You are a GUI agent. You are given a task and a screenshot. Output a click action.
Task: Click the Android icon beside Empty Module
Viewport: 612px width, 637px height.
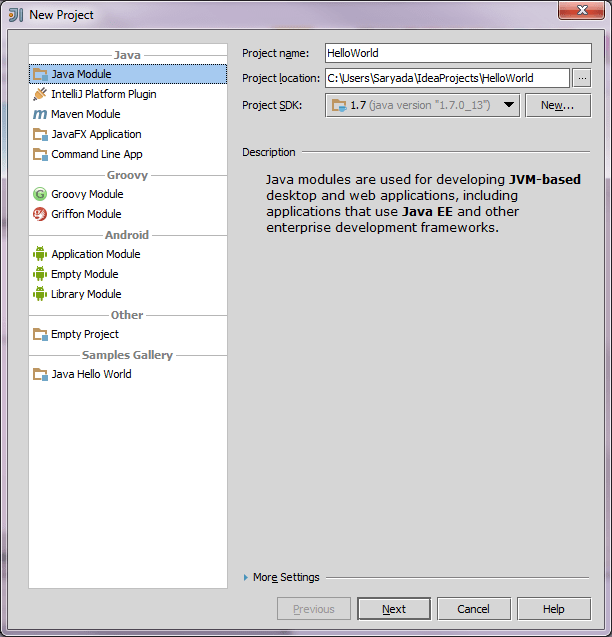[40, 274]
